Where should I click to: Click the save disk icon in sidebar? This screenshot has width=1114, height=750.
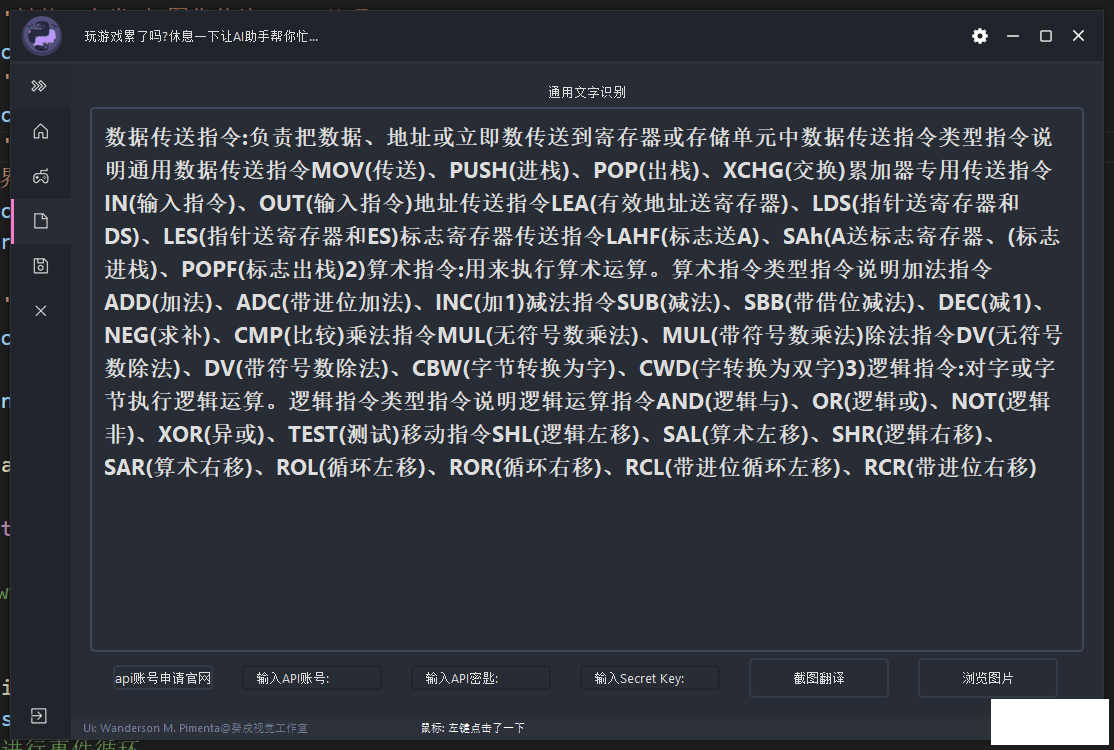tap(40, 266)
